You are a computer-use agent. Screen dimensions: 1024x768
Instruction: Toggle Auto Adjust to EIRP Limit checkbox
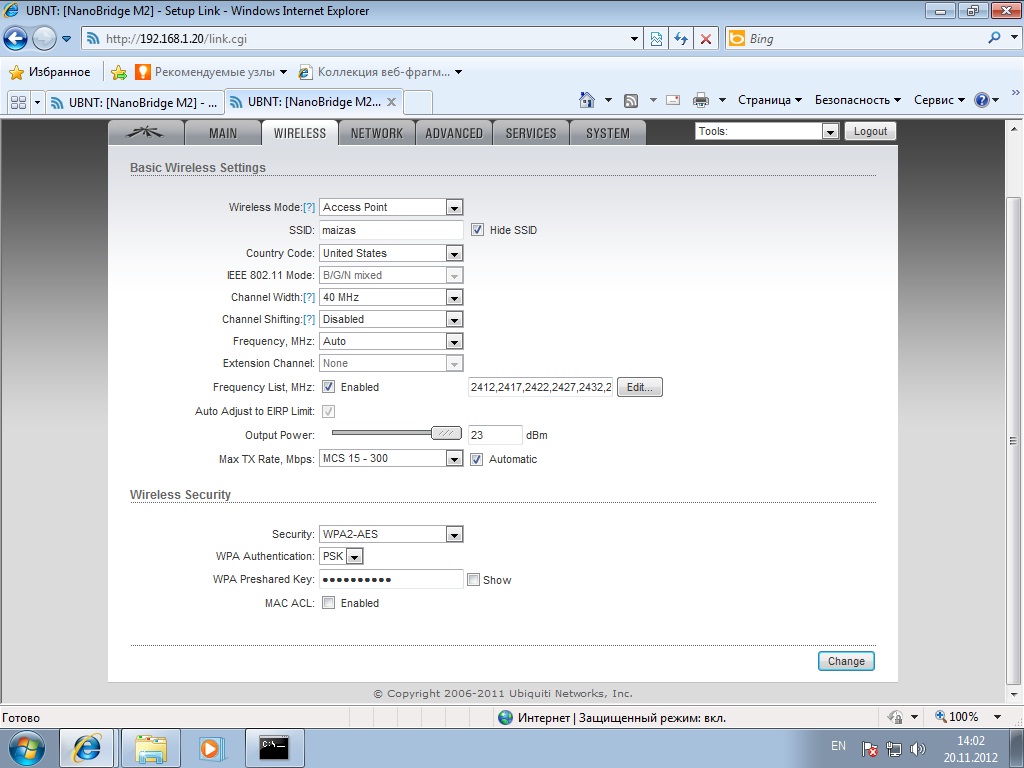pyautogui.click(x=328, y=411)
